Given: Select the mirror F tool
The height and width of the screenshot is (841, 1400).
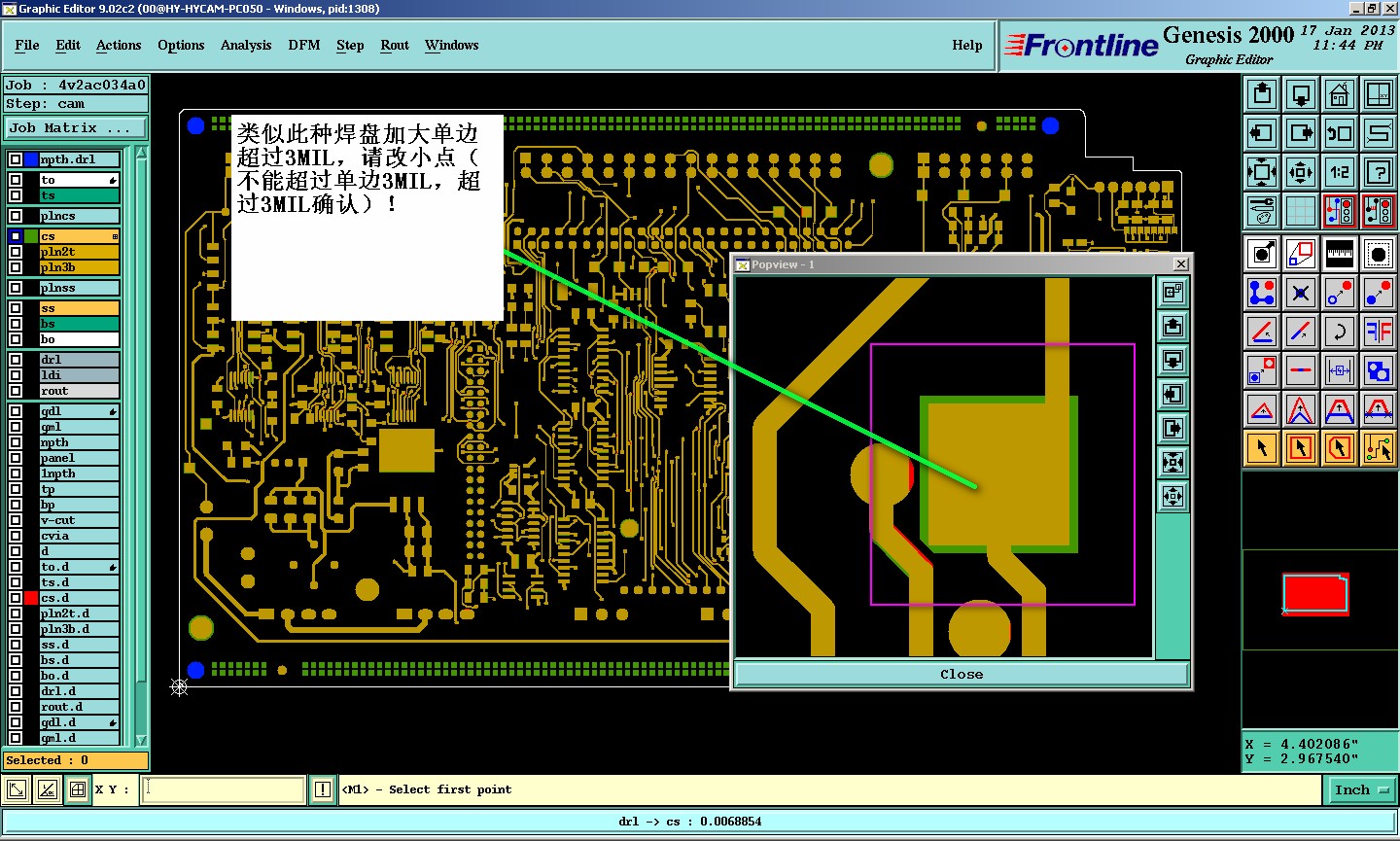Looking at the screenshot, I should (1379, 332).
